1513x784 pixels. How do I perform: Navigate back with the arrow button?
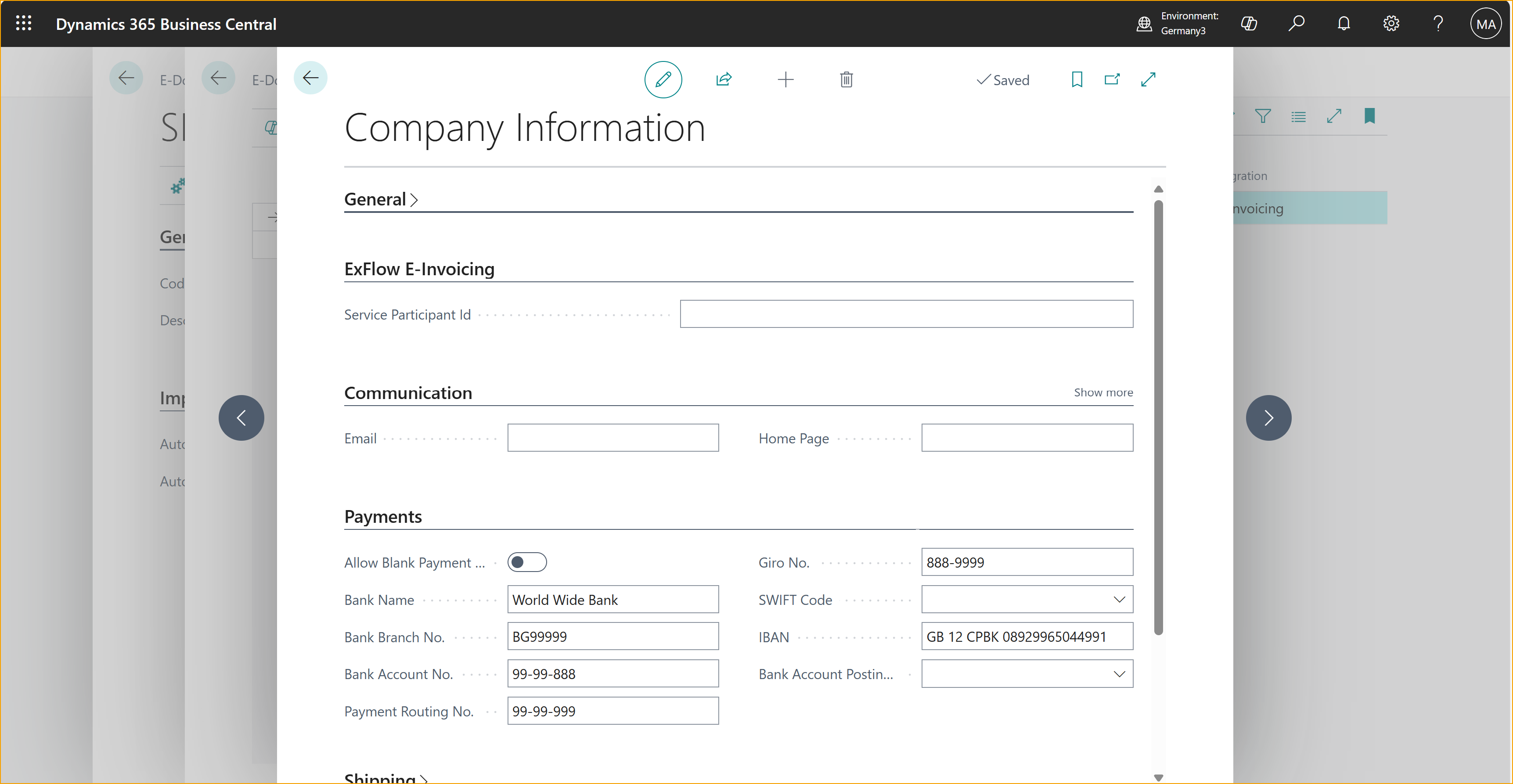pos(310,78)
